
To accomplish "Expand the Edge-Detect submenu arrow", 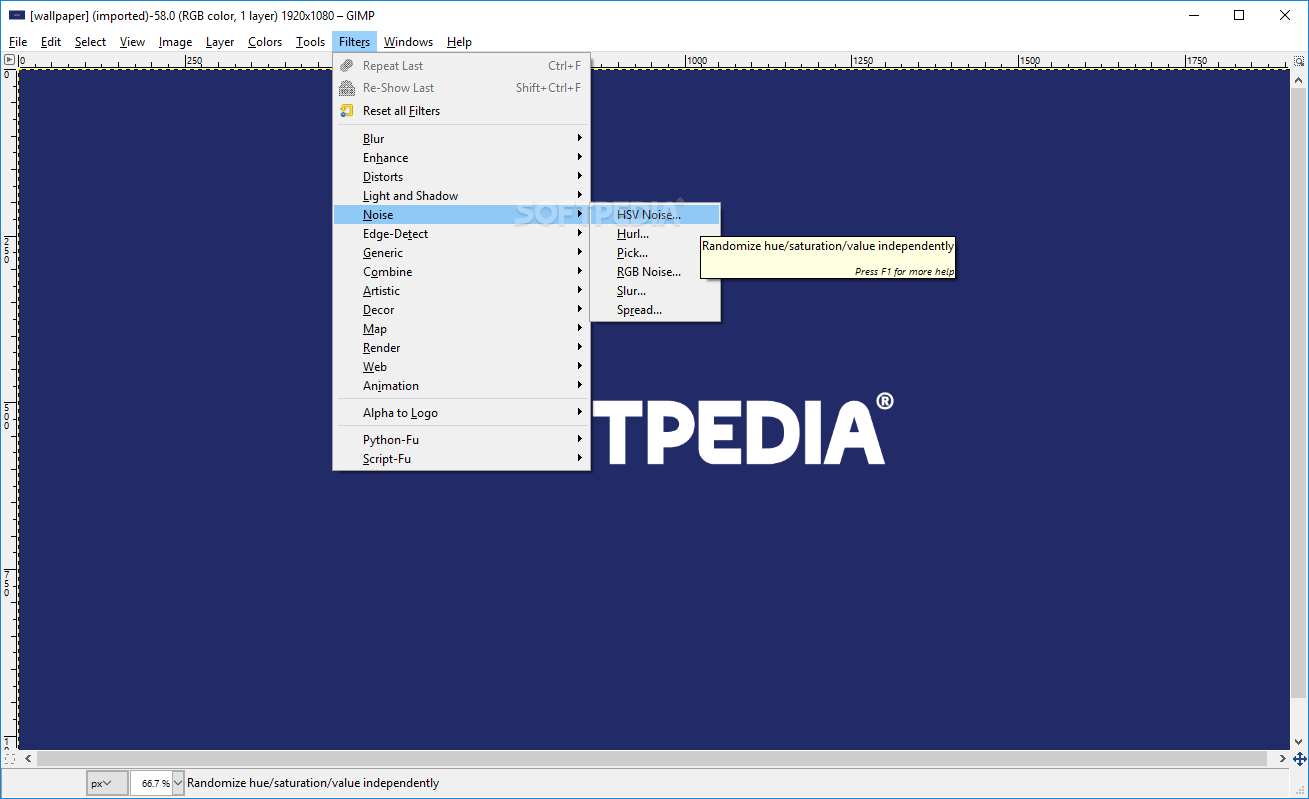I will [579, 233].
